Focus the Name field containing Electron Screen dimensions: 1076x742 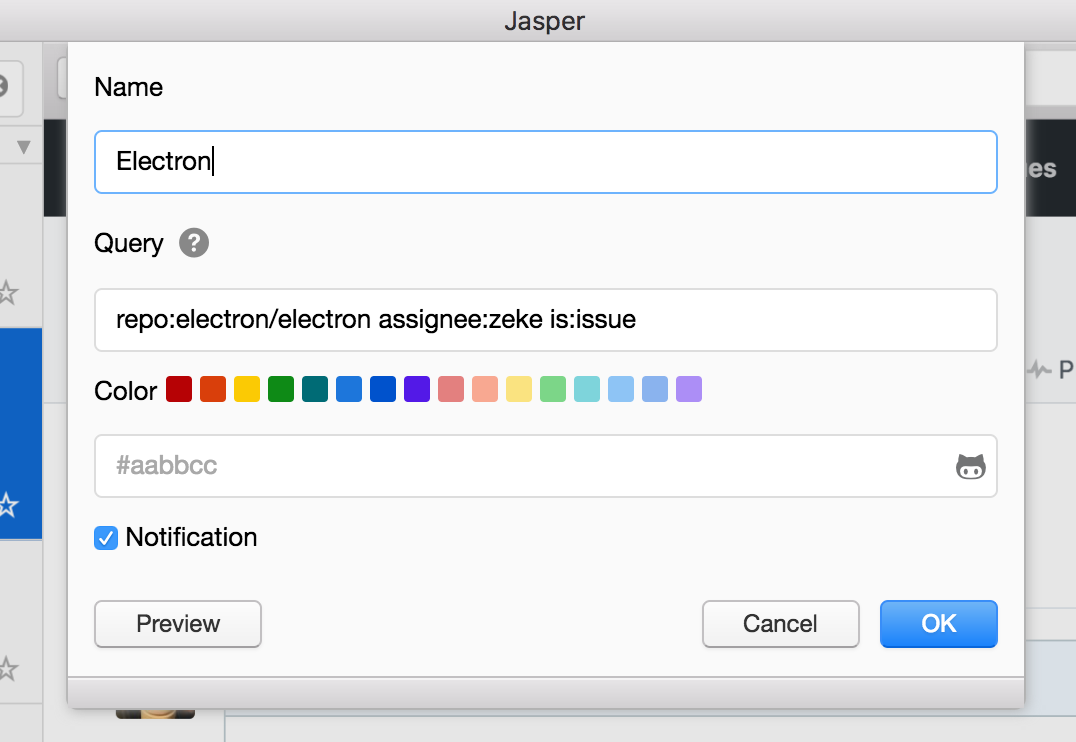[545, 162]
